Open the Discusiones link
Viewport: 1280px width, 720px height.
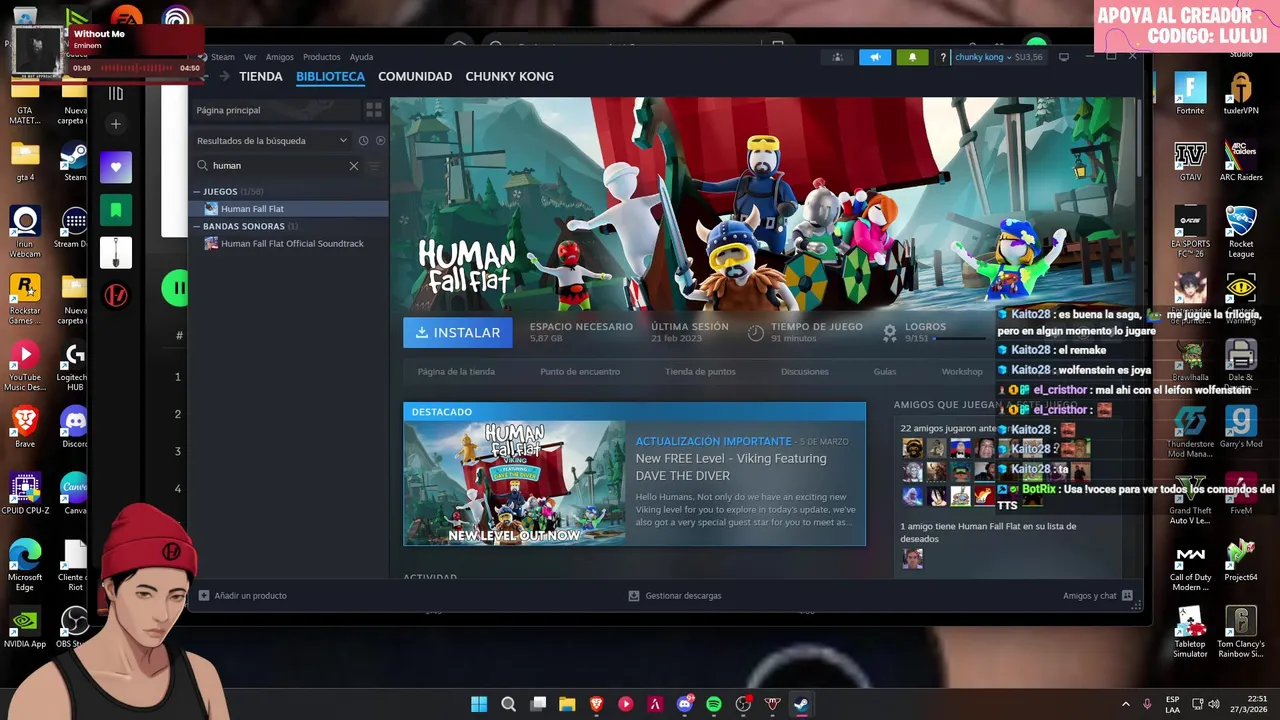805,372
